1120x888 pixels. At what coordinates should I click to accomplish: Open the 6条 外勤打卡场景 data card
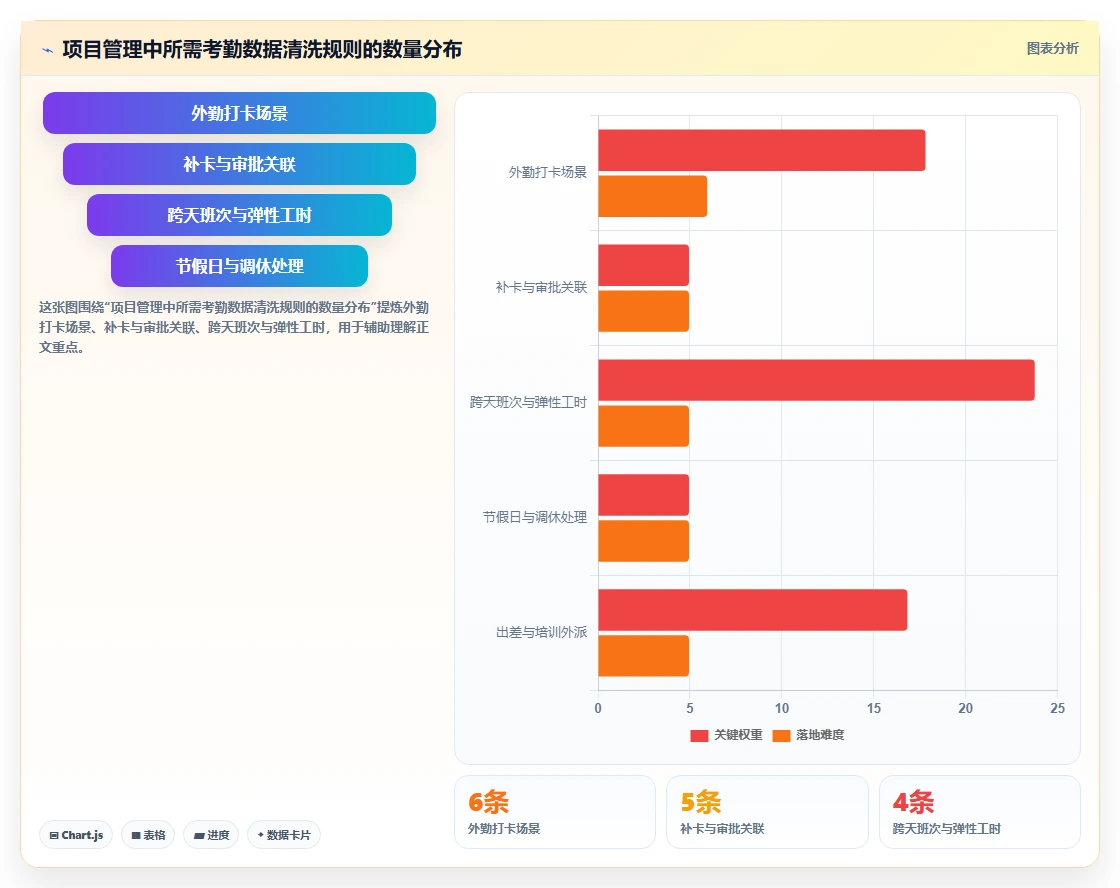click(555, 812)
